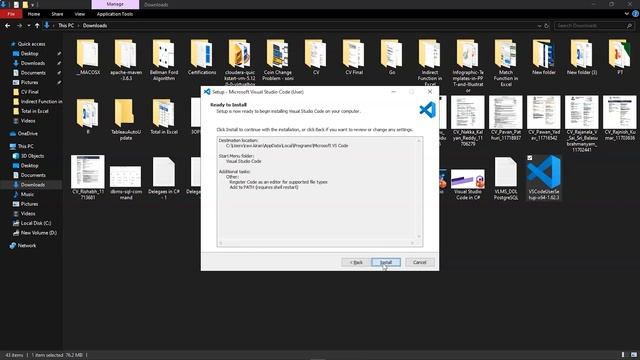Open Local Disk (C:) in the navigation pane
This screenshot has height=360, width=640.
click(x=36, y=223)
